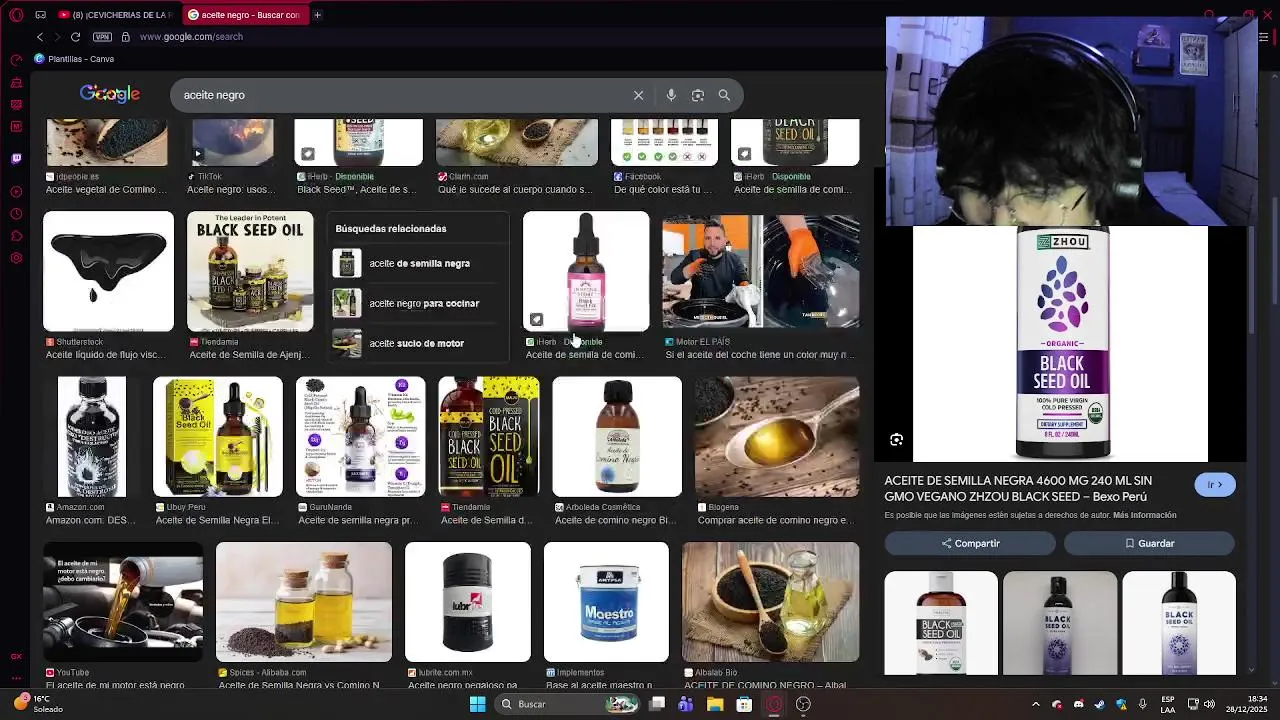
Task: Click the Compartir share button
Action: click(970, 543)
